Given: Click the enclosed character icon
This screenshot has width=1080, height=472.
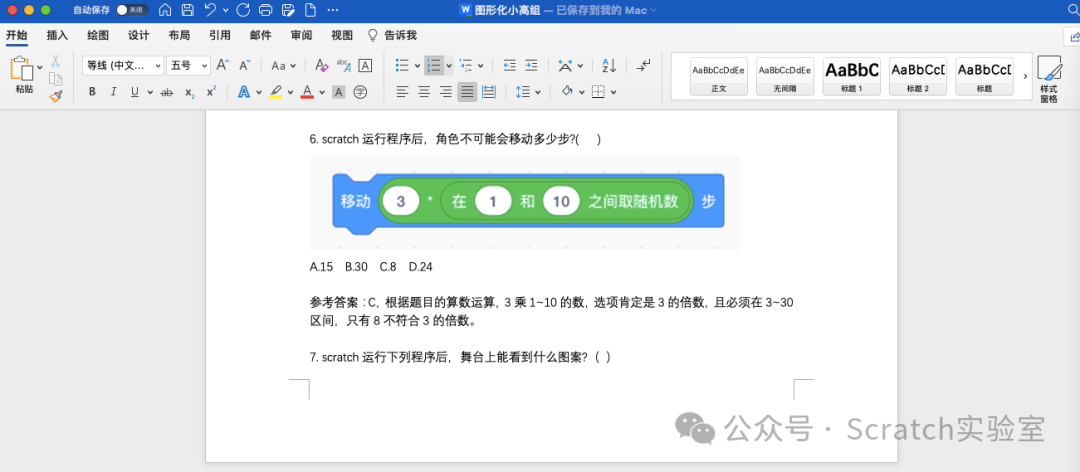Looking at the screenshot, I should point(360,92).
